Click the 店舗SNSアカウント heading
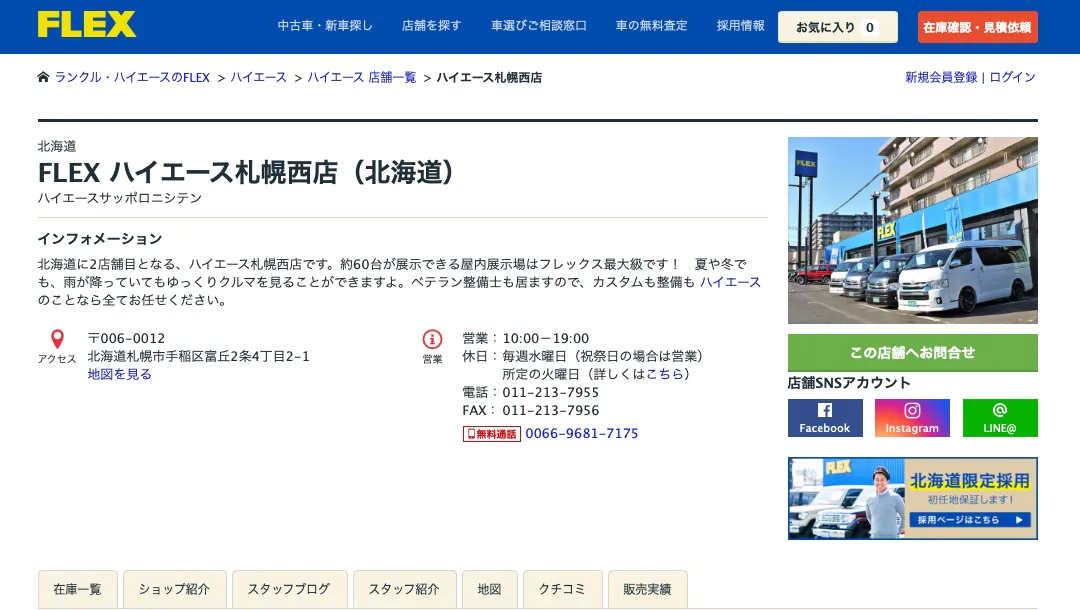This screenshot has height=610, width=1080. click(x=849, y=383)
